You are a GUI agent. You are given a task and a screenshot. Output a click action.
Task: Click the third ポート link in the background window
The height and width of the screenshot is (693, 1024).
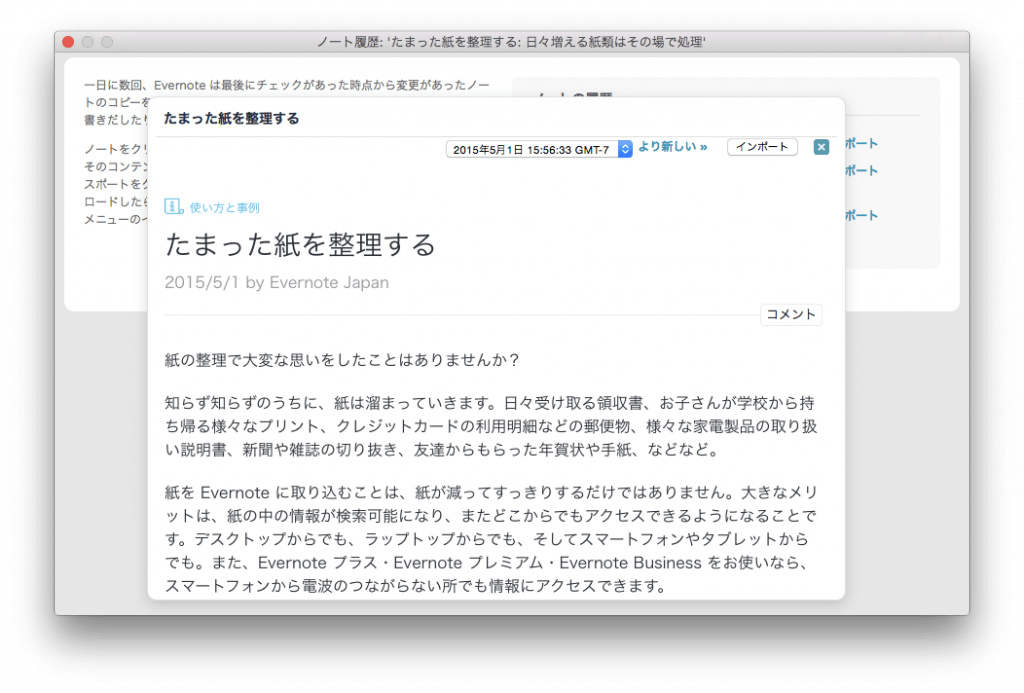tap(861, 216)
